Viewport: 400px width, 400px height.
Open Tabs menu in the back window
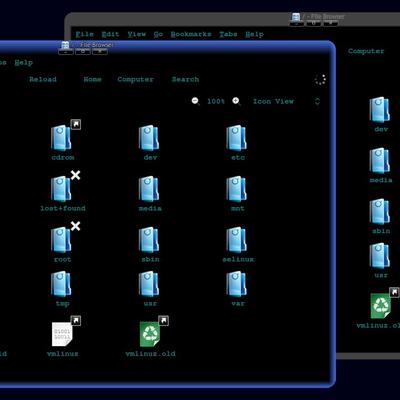coord(228,34)
